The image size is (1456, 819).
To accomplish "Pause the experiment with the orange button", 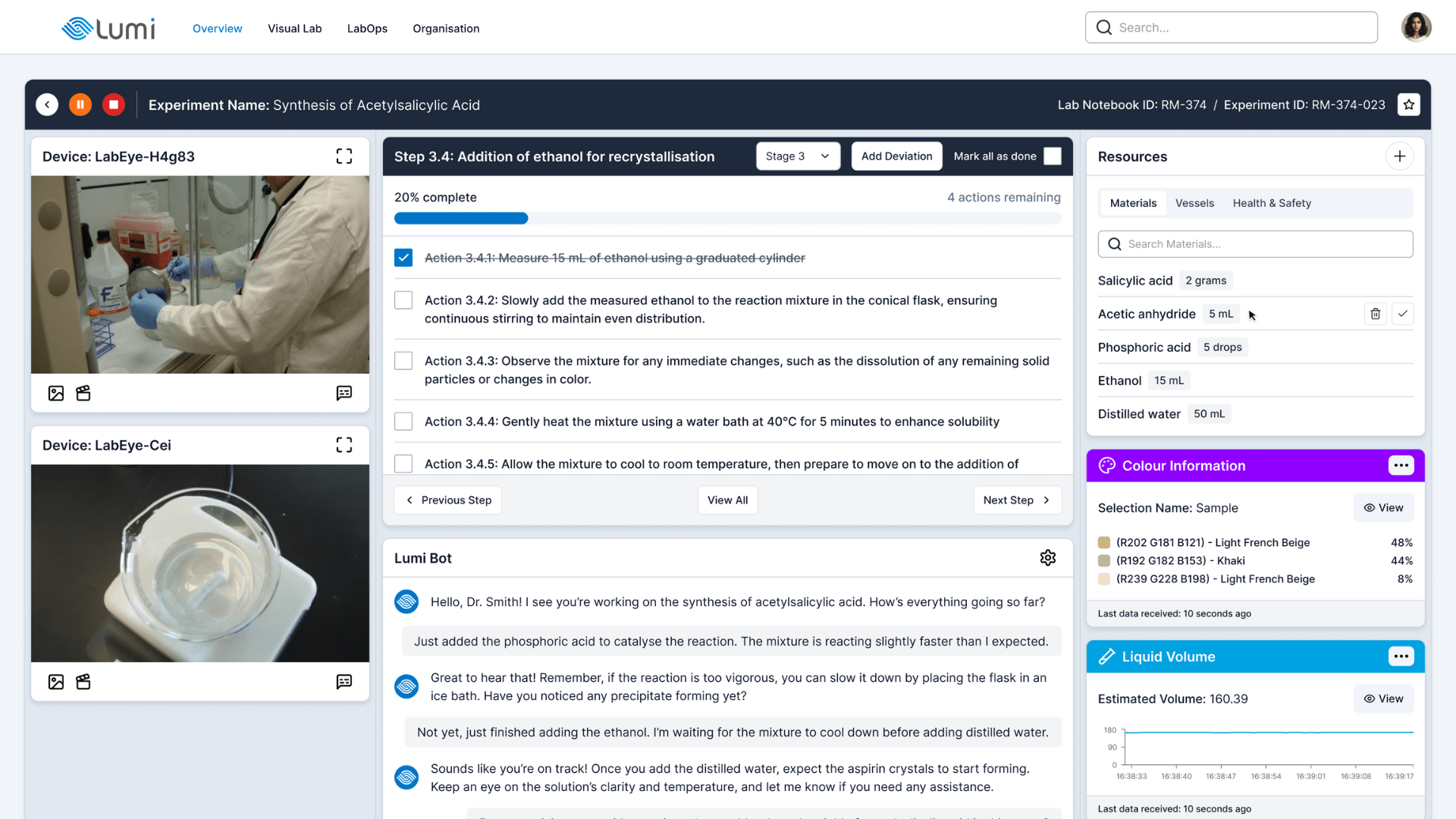I will pos(80,105).
